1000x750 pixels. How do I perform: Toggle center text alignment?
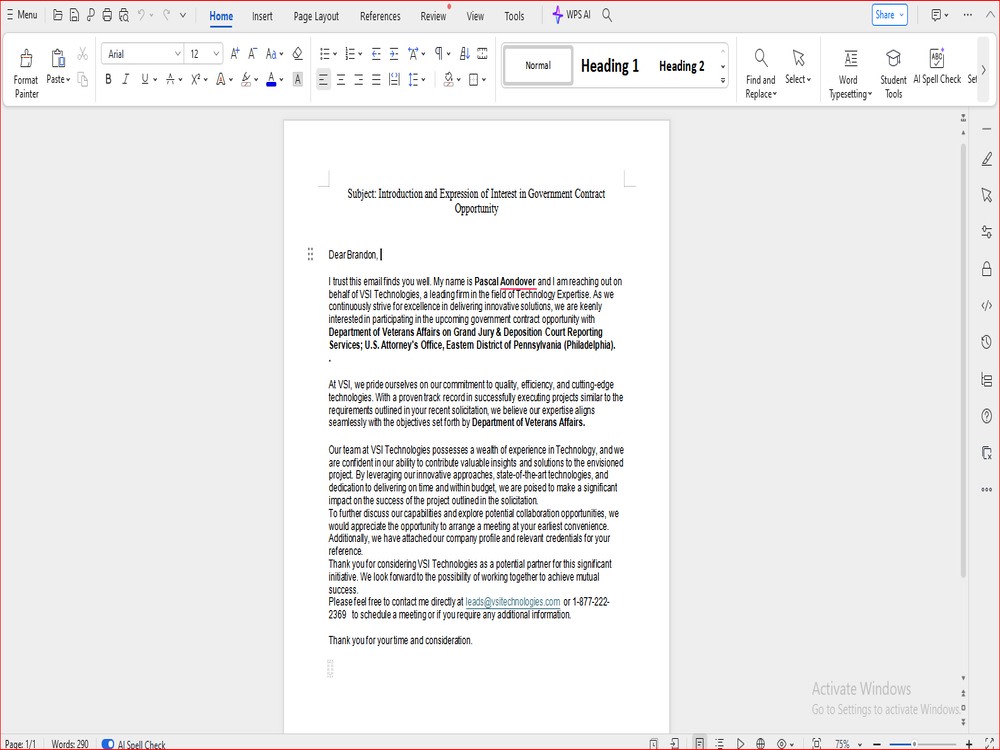(x=341, y=80)
